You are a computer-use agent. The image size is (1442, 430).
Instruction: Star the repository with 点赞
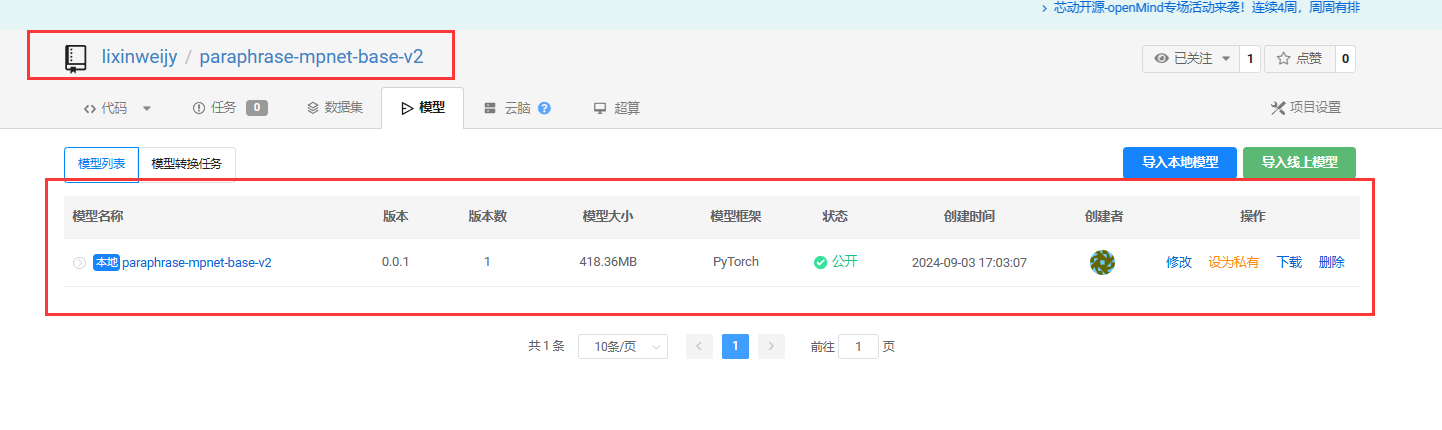[1299, 59]
